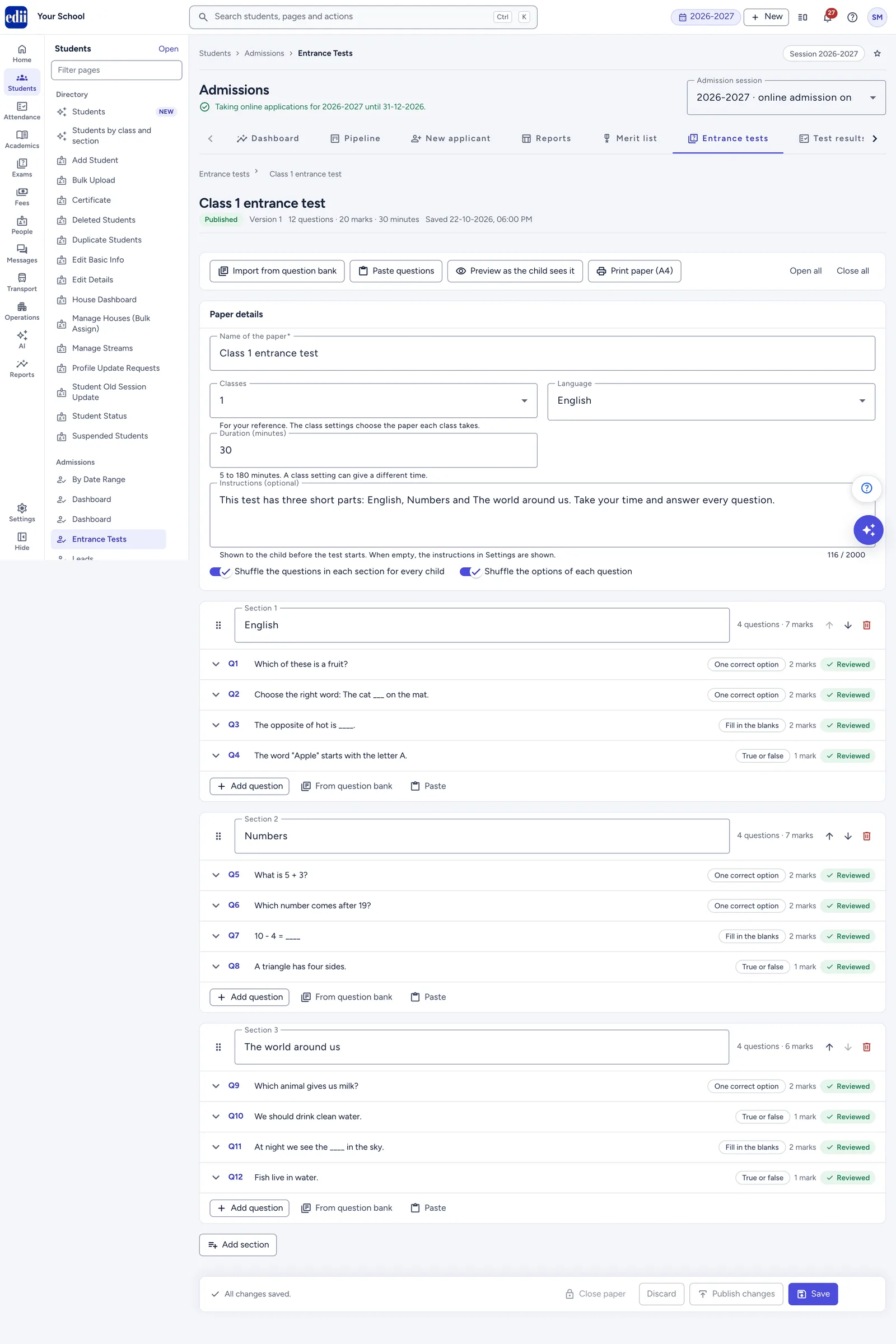Switch to the Merit list tab
Image resolution: width=896 pixels, height=1344 pixels.
629,138
